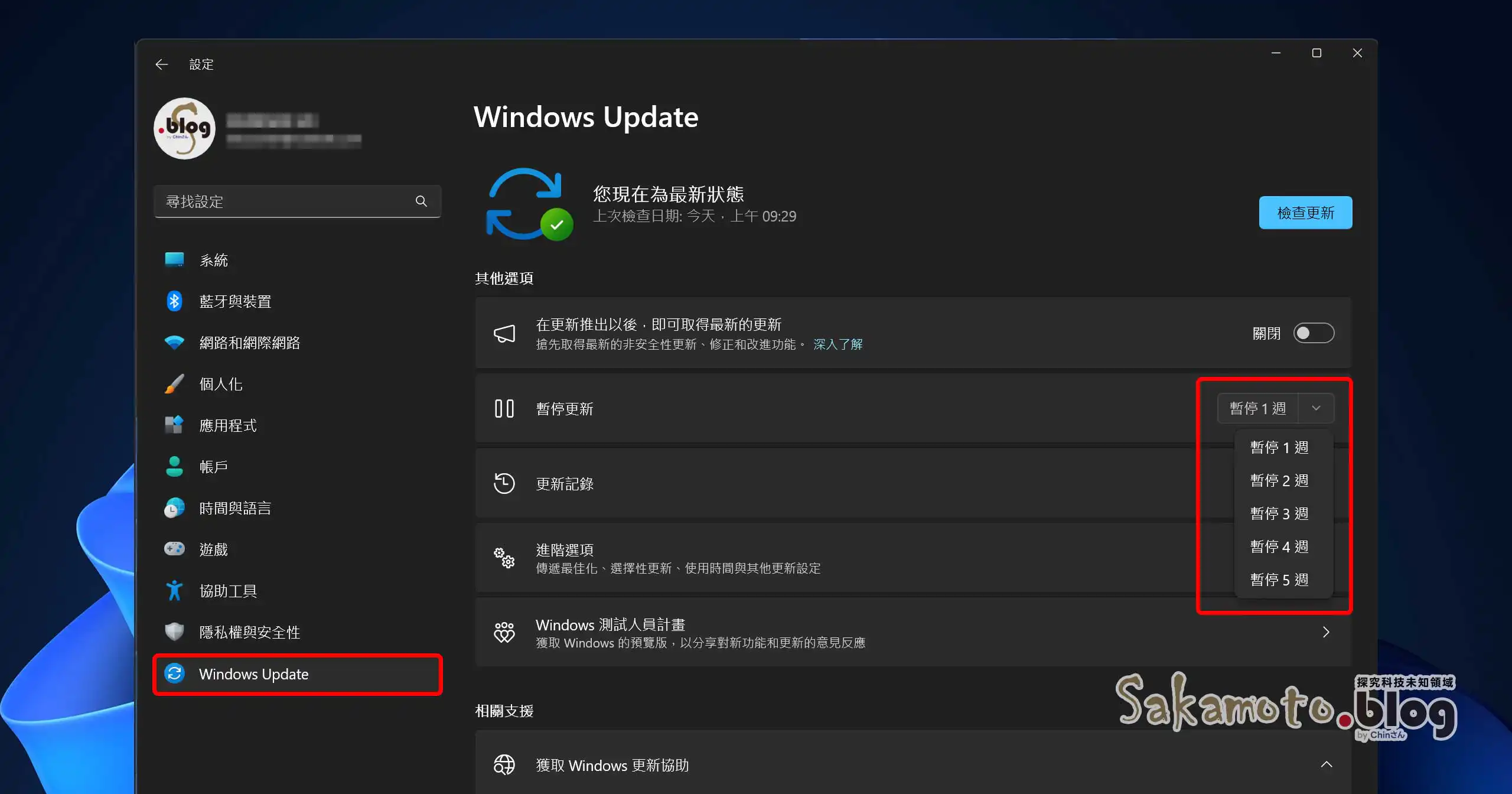Image resolution: width=1512 pixels, height=794 pixels.
Task: Click the 檢查更新 button
Action: pyautogui.click(x=1305, y=213)
